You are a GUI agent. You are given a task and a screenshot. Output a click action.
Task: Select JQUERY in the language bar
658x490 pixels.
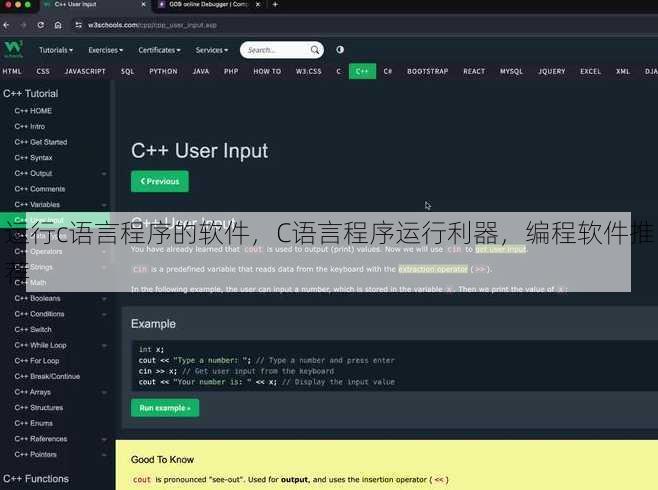coord(551,71)
